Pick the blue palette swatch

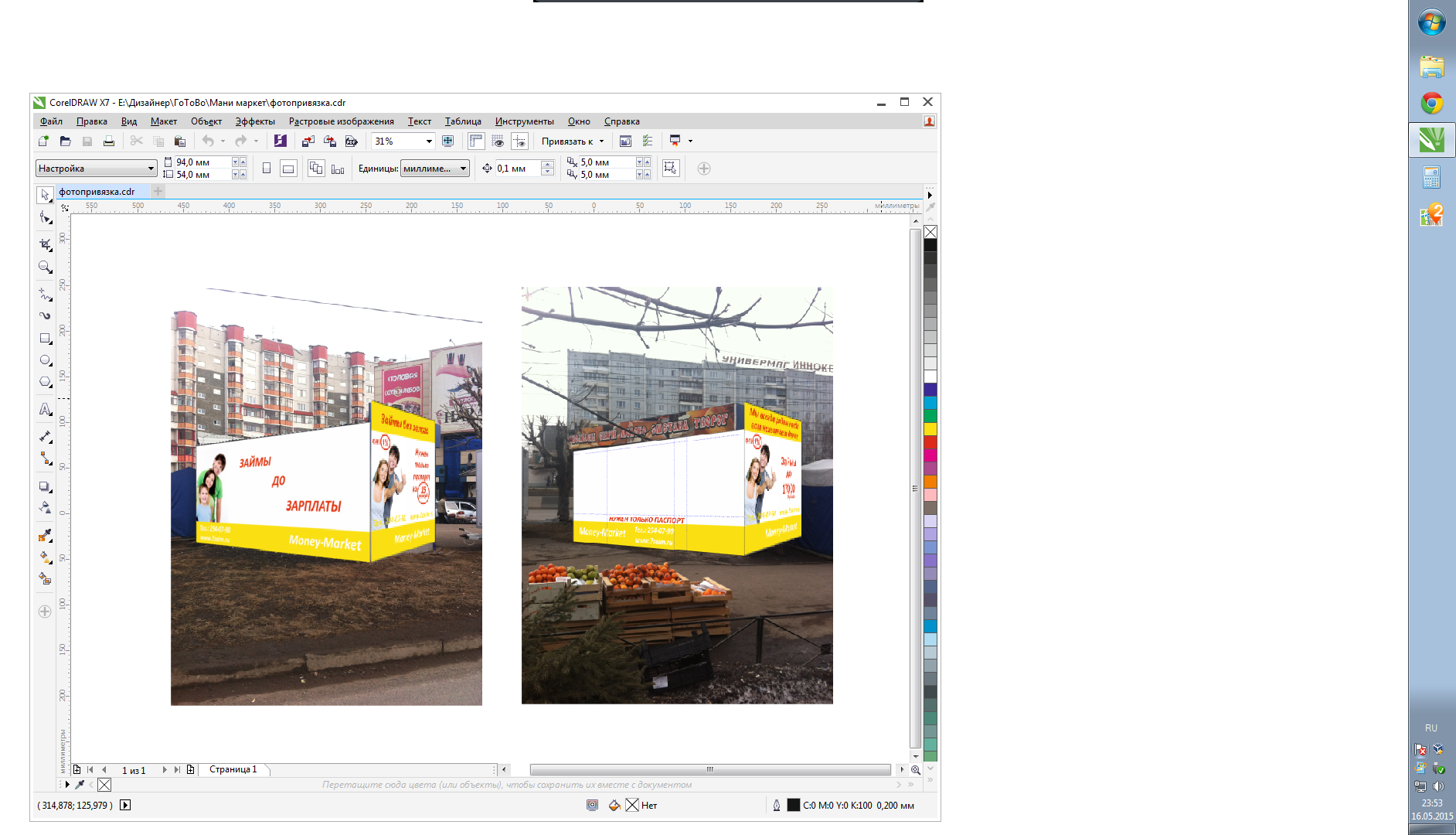(930, 389)
